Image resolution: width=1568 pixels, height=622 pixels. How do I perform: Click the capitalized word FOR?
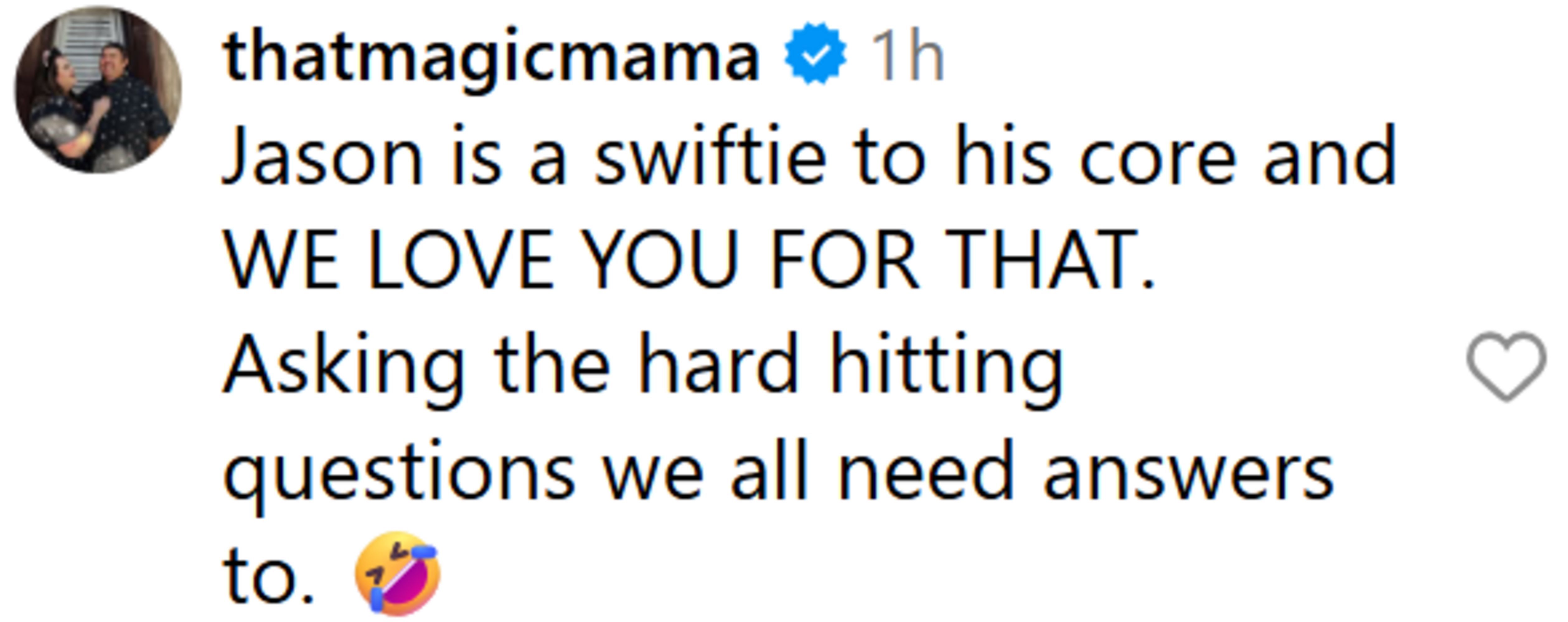tap(844, 260)
